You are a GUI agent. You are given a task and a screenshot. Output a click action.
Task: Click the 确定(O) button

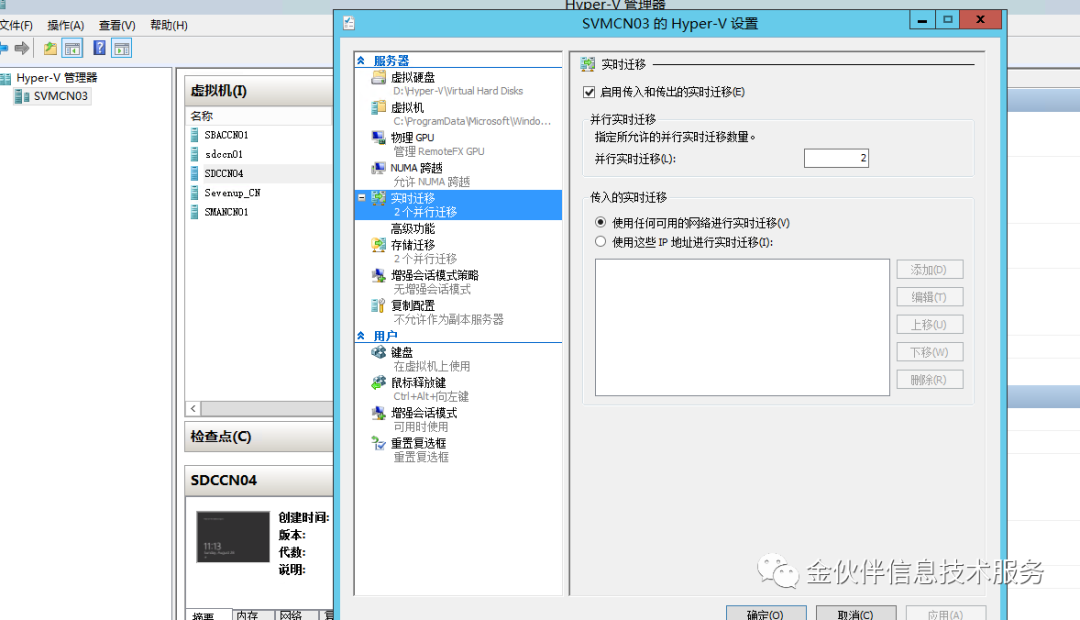[766, 613]
